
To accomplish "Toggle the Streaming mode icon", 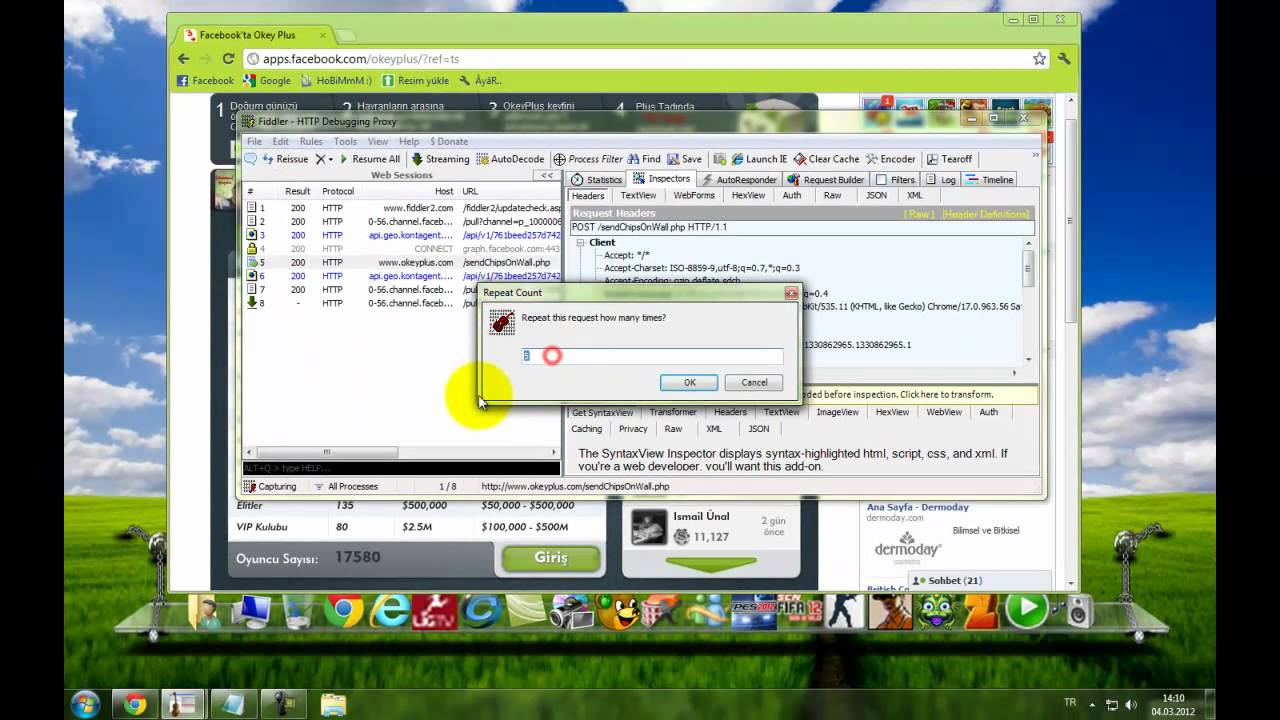I will [x=440, y=159].
